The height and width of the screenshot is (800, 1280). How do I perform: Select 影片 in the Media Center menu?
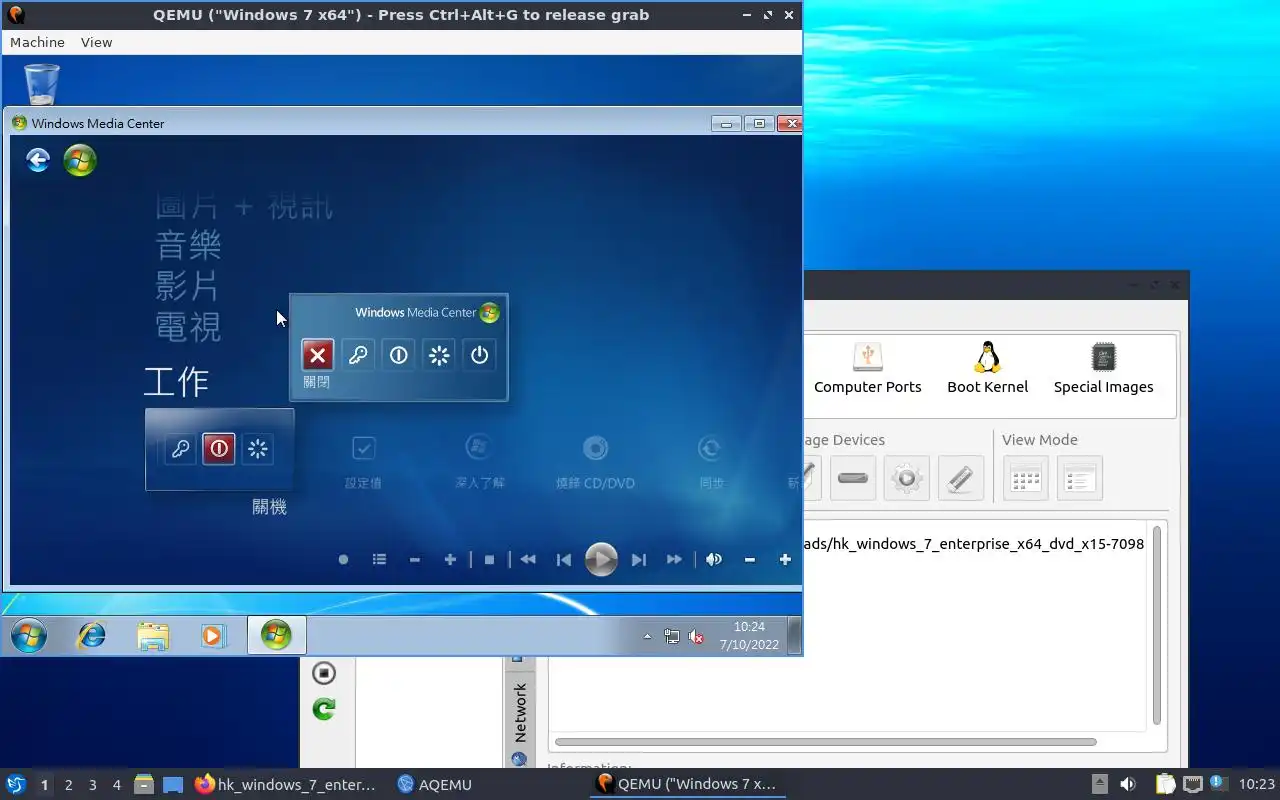[x=187, y=286]
